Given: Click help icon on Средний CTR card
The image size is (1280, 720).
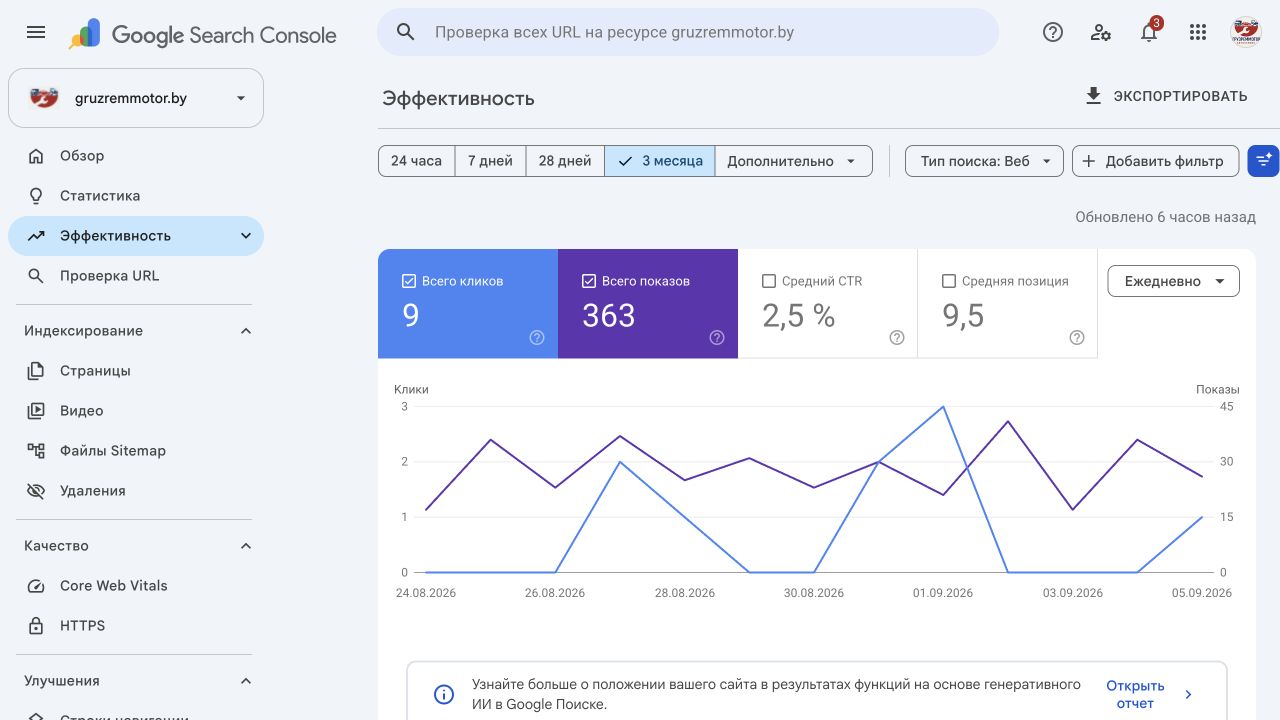Looking at the screenshot, I should click(x=897, y=338).
